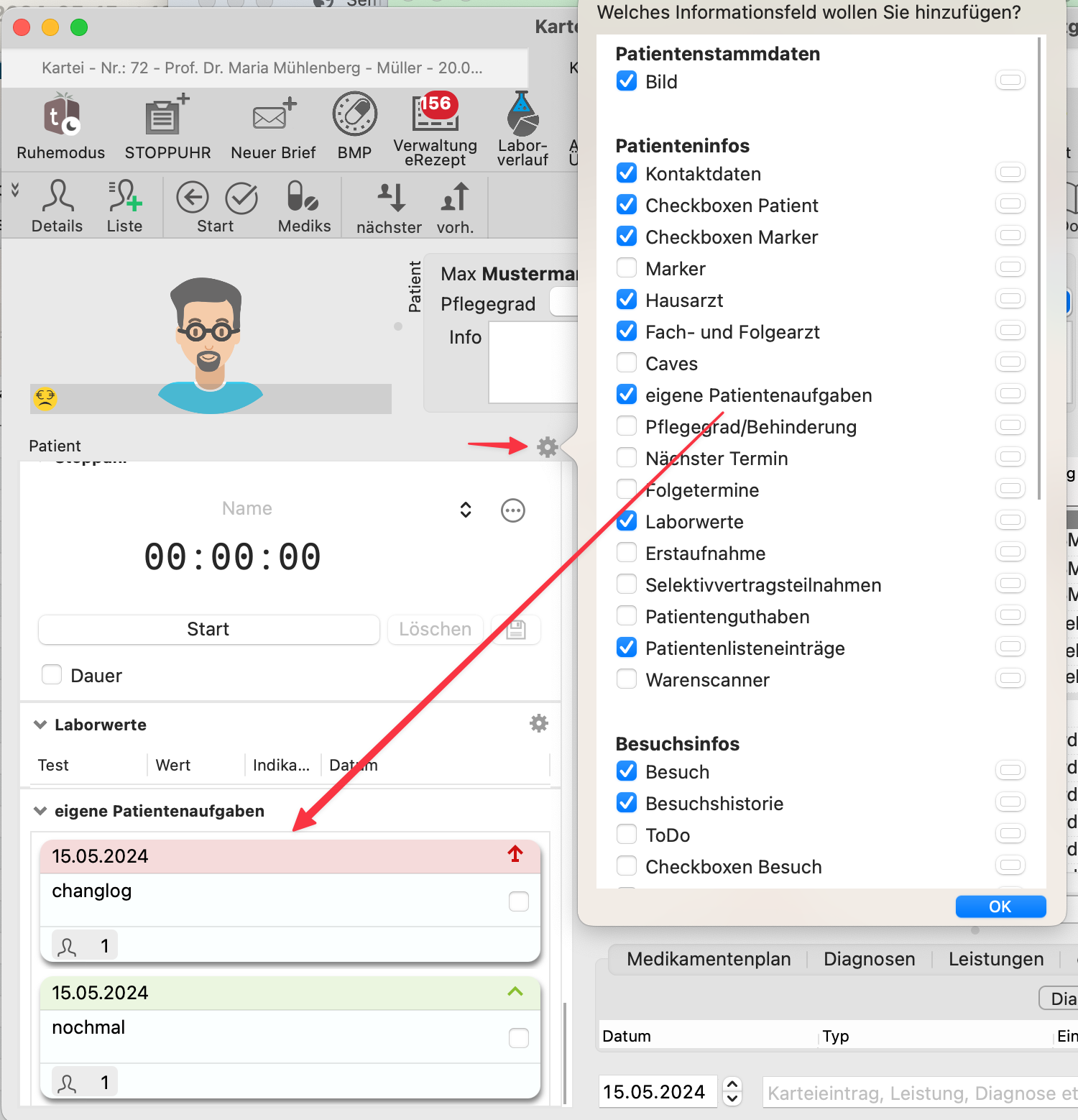Click red priority arrow on changlog task
Image resolution: width=1078 pixels, height=1120 pixels.
tap(515, 854)
